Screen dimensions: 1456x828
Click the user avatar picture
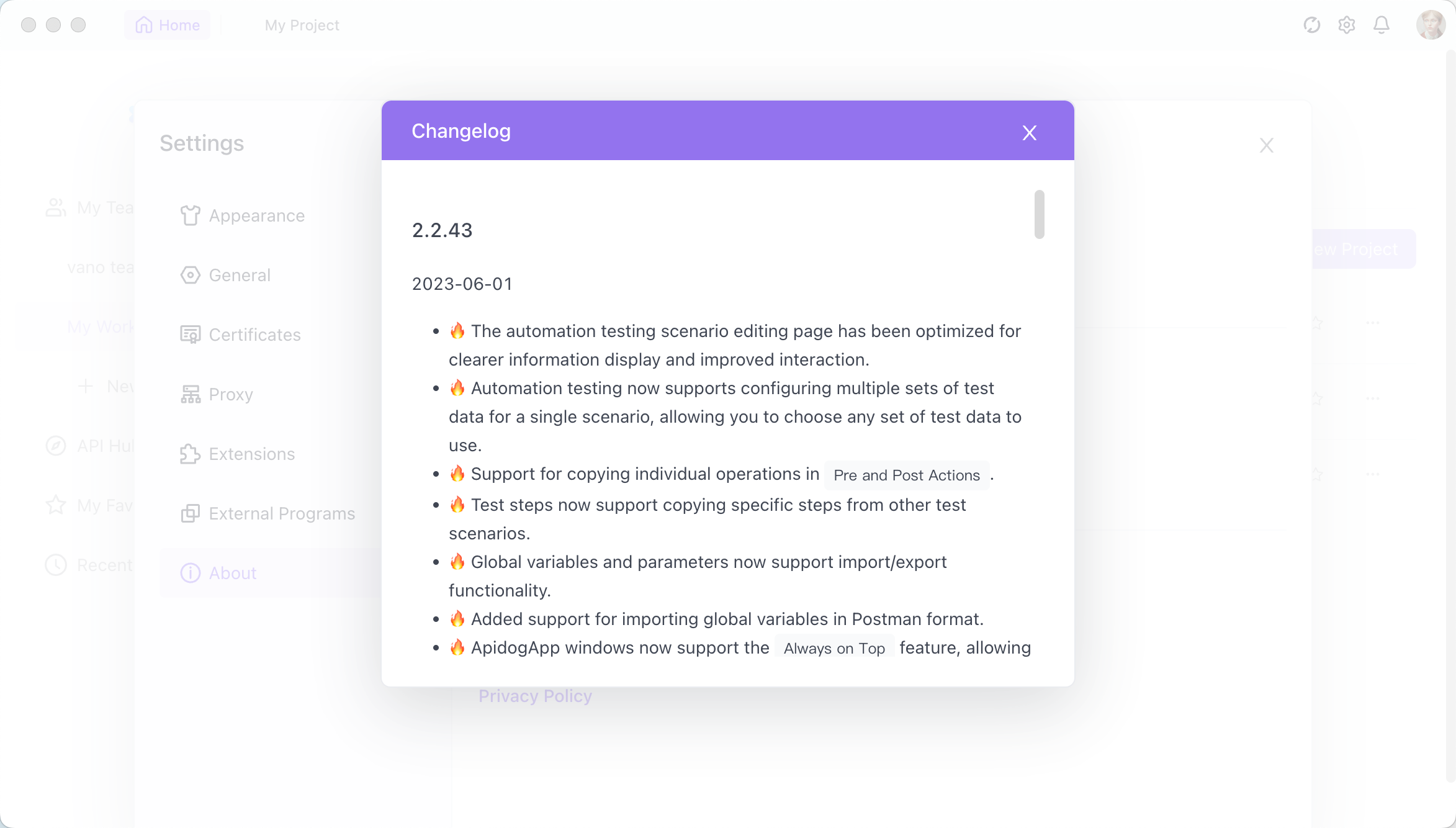[x=1431, y=25]
